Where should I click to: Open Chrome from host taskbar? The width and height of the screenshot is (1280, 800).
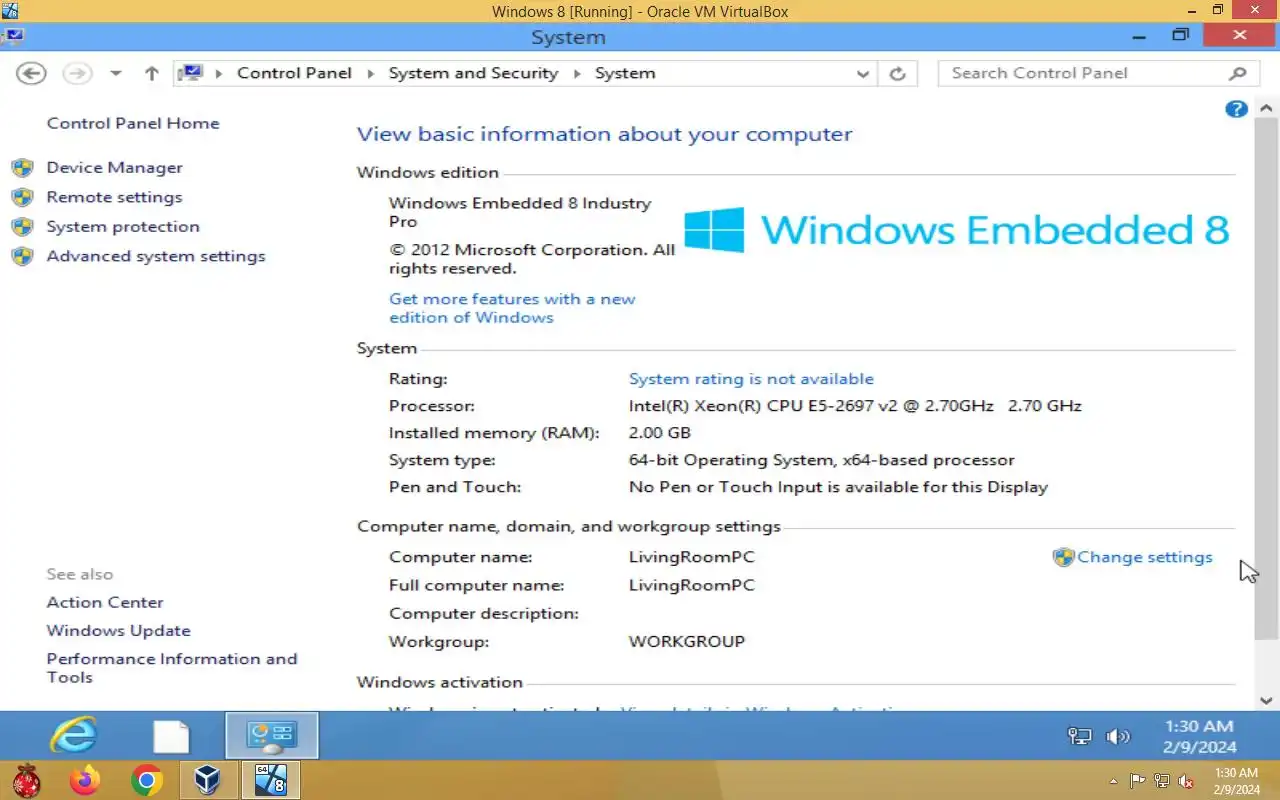147,780
